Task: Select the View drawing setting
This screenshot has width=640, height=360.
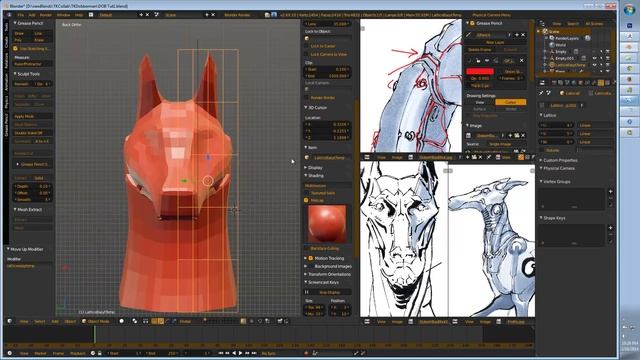Action: click(x=480, y=102)
